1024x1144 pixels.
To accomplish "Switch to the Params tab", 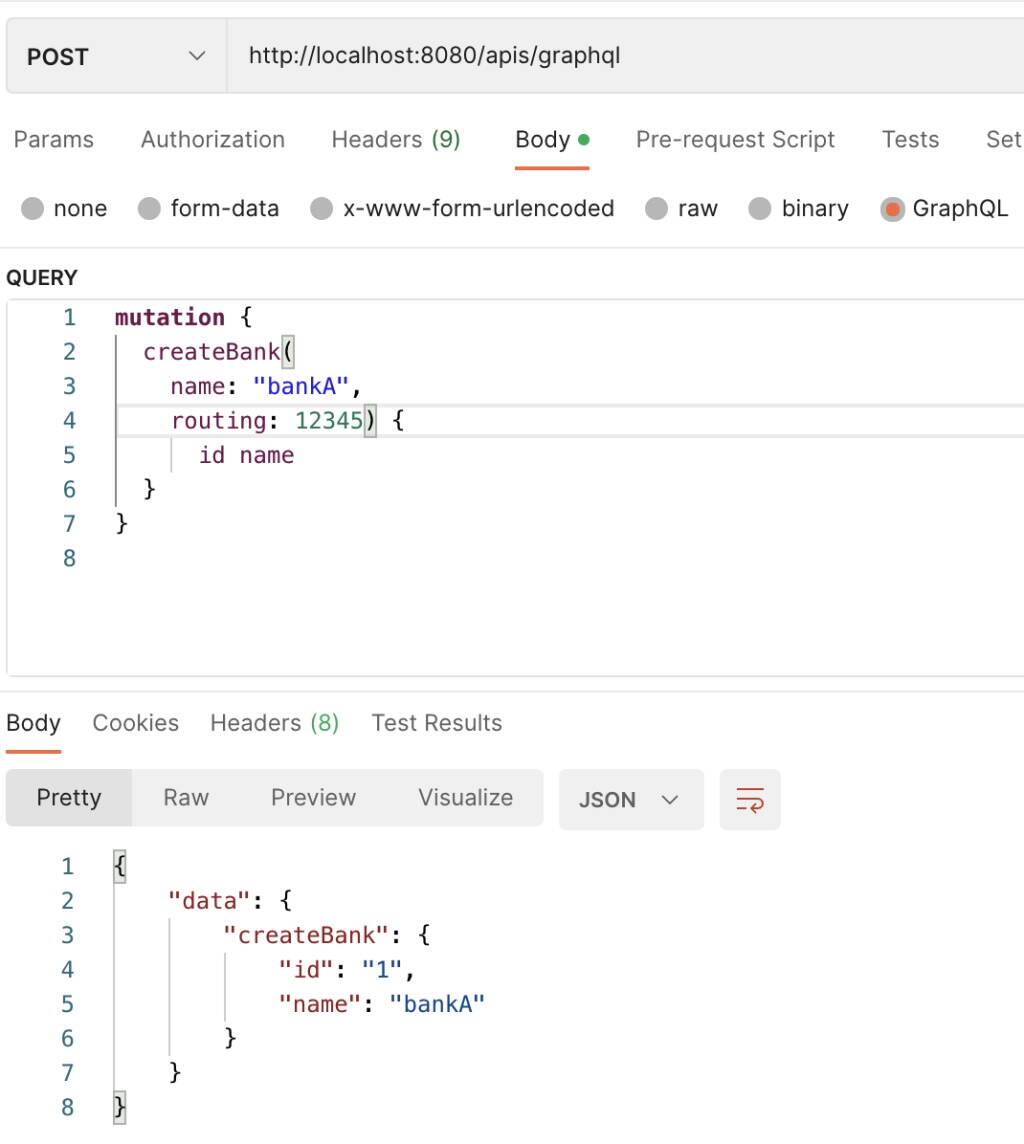I will pos(53,139).
